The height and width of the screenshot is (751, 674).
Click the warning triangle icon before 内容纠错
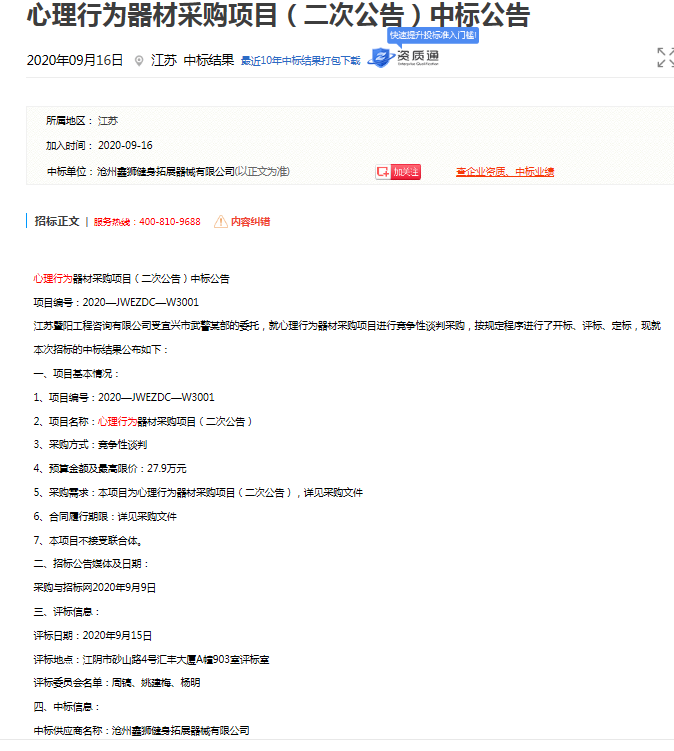click(x=220, y=222)
